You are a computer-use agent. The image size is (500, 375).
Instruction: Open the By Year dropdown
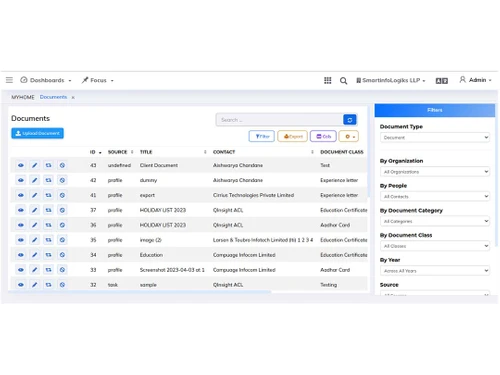[435, 271]
